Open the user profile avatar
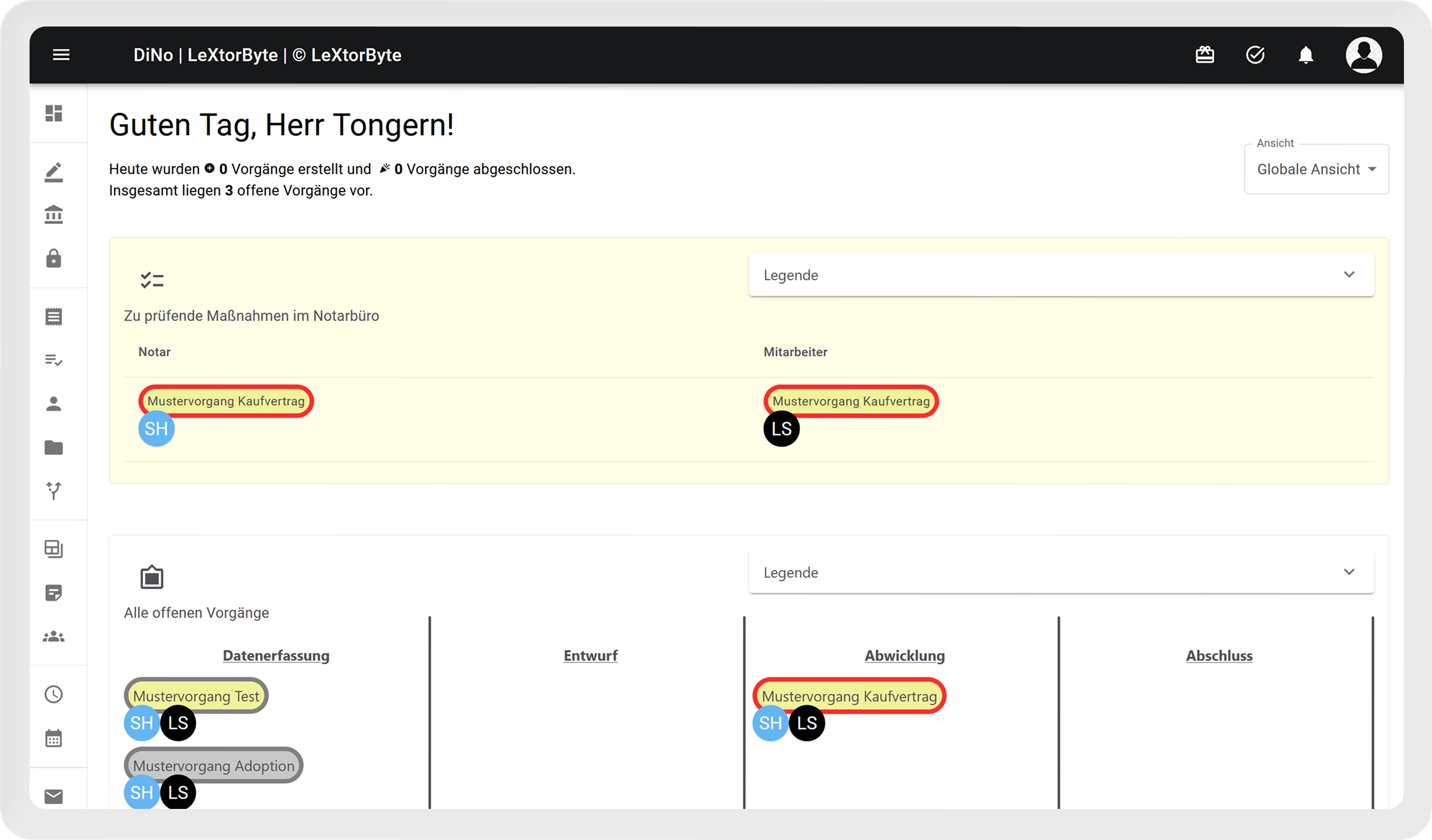1432x840 pixels. point(1363,55)
